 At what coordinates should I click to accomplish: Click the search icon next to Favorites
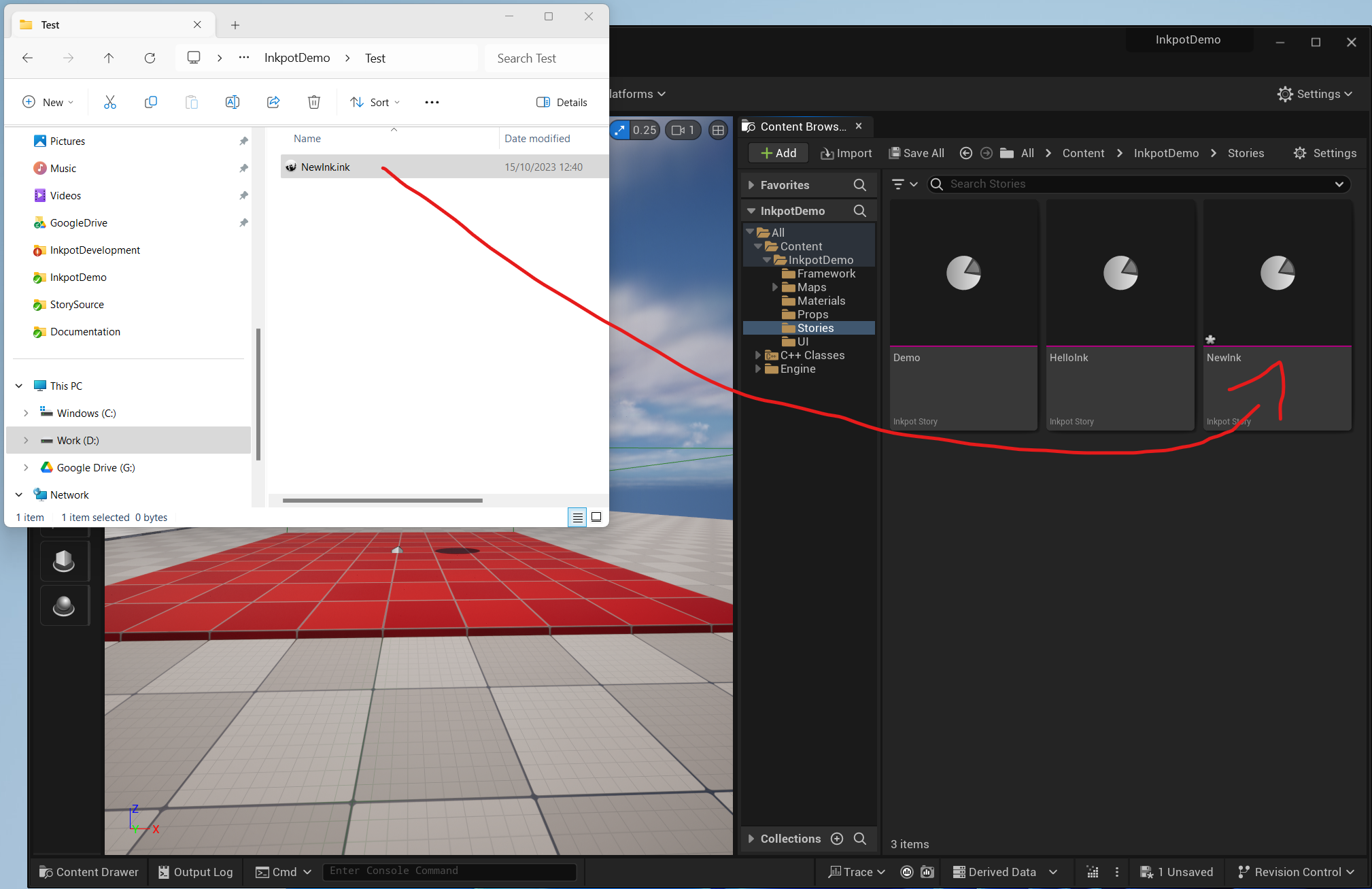point(859,185)
